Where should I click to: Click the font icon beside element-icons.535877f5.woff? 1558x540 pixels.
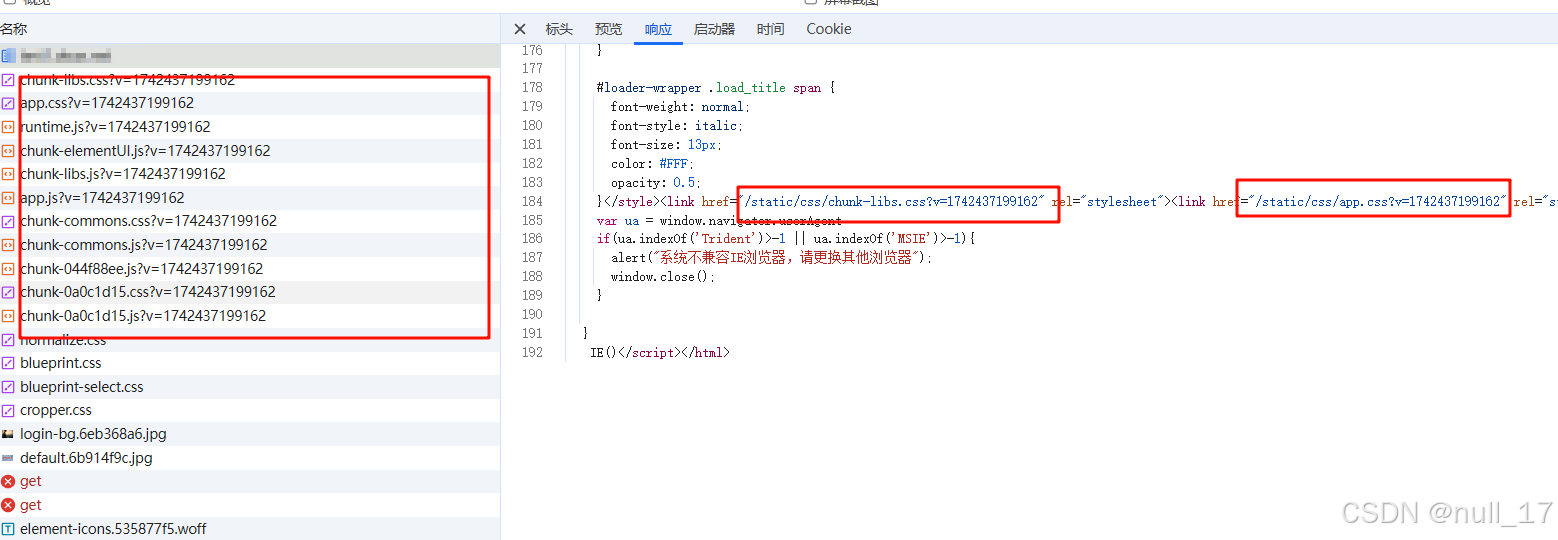pyautogui.click(x=8, y=529)
